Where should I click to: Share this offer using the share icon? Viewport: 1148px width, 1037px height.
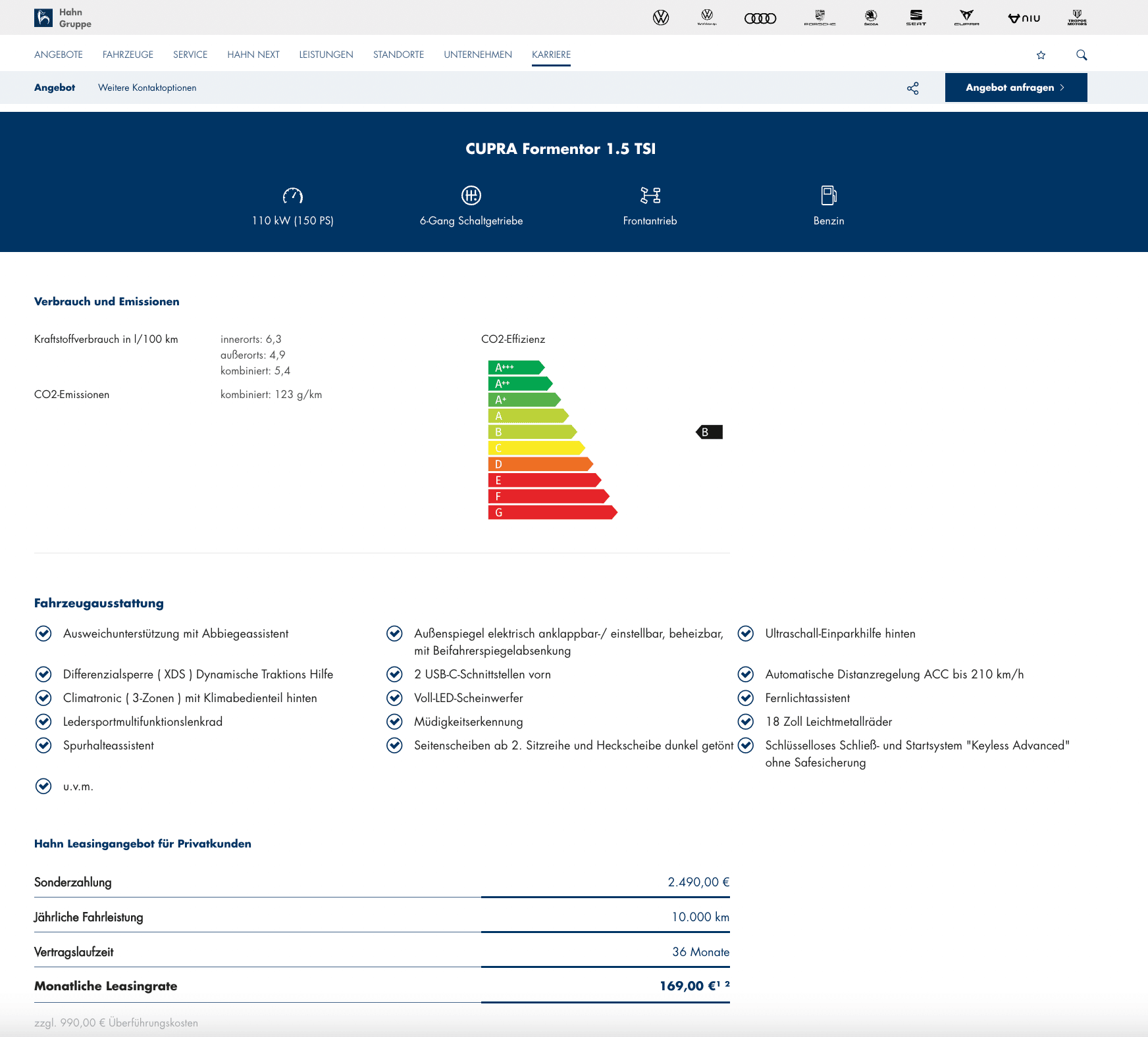click(913, 88)
